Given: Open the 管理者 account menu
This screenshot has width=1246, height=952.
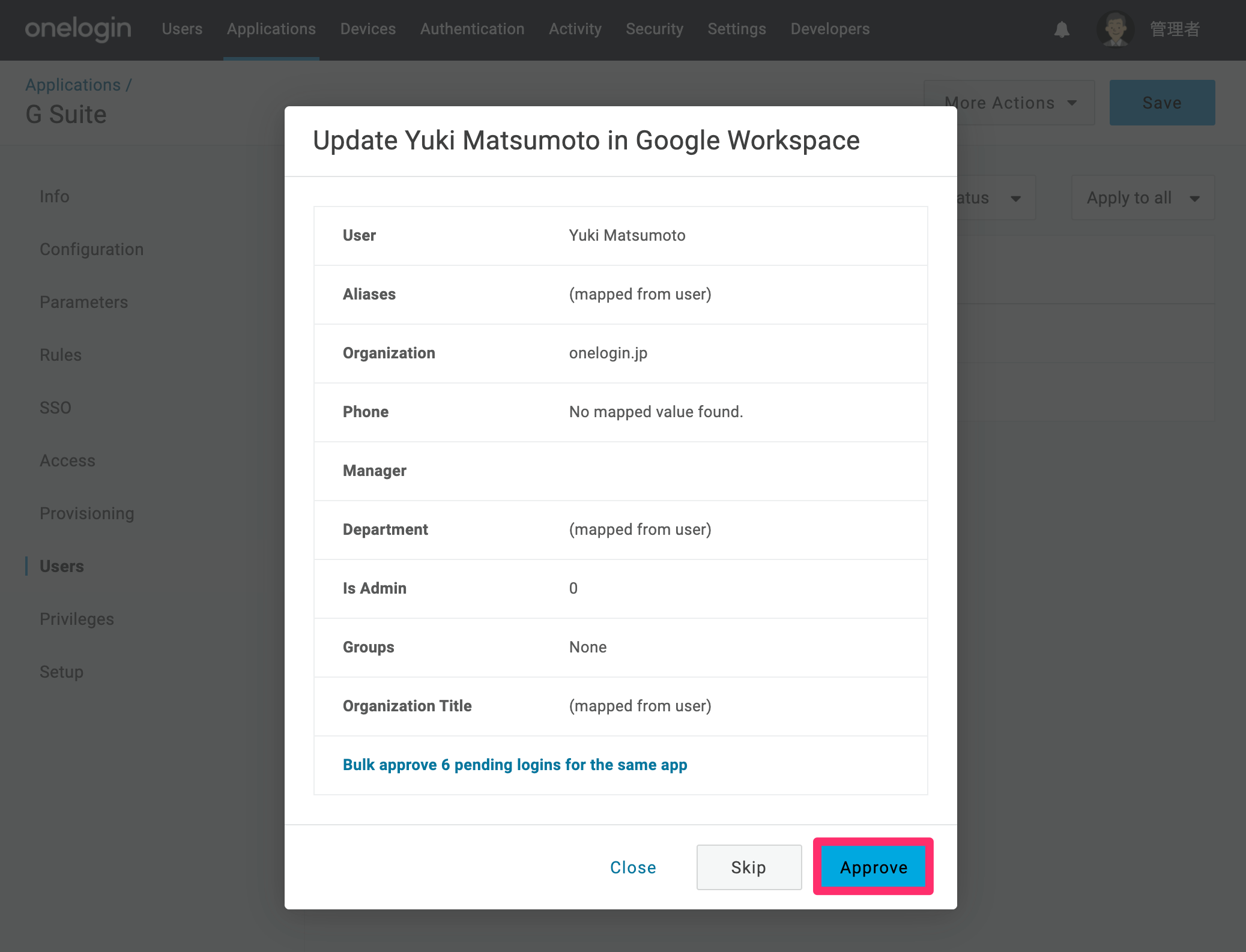Looking at the screenshot, I should [1175, 29].
